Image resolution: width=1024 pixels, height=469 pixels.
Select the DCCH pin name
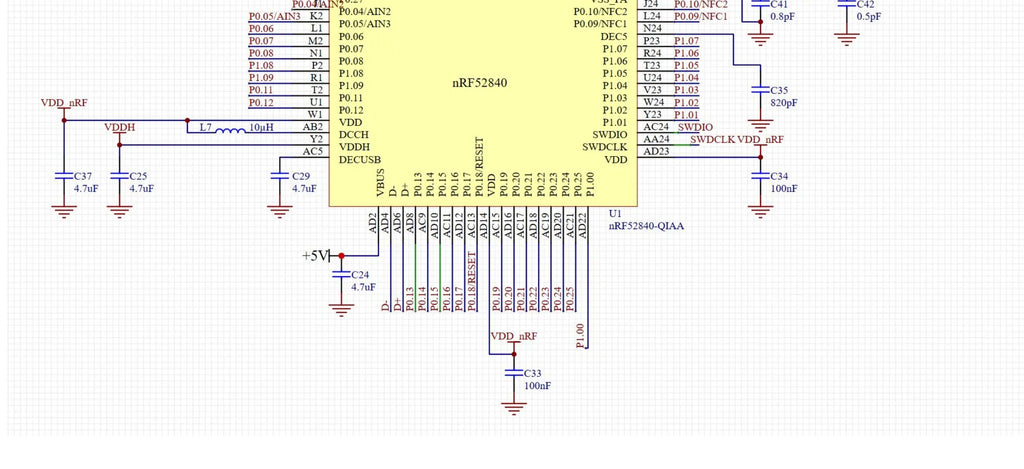(x=354, y=135)
